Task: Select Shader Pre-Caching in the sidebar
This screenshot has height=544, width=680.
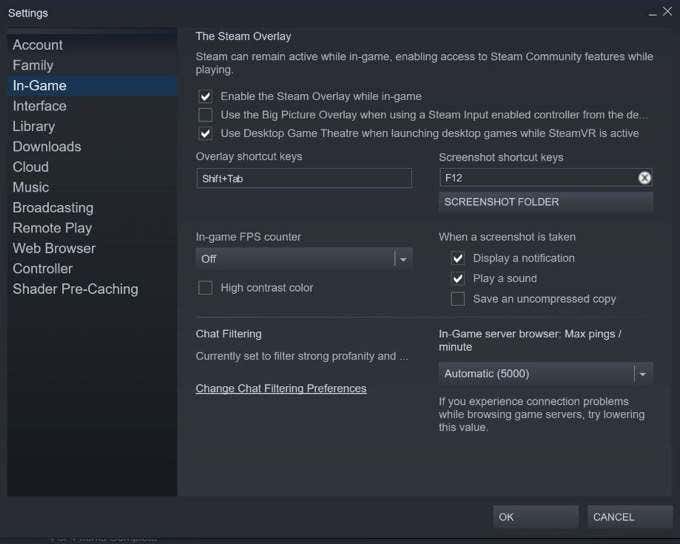Action: (75, 289)
